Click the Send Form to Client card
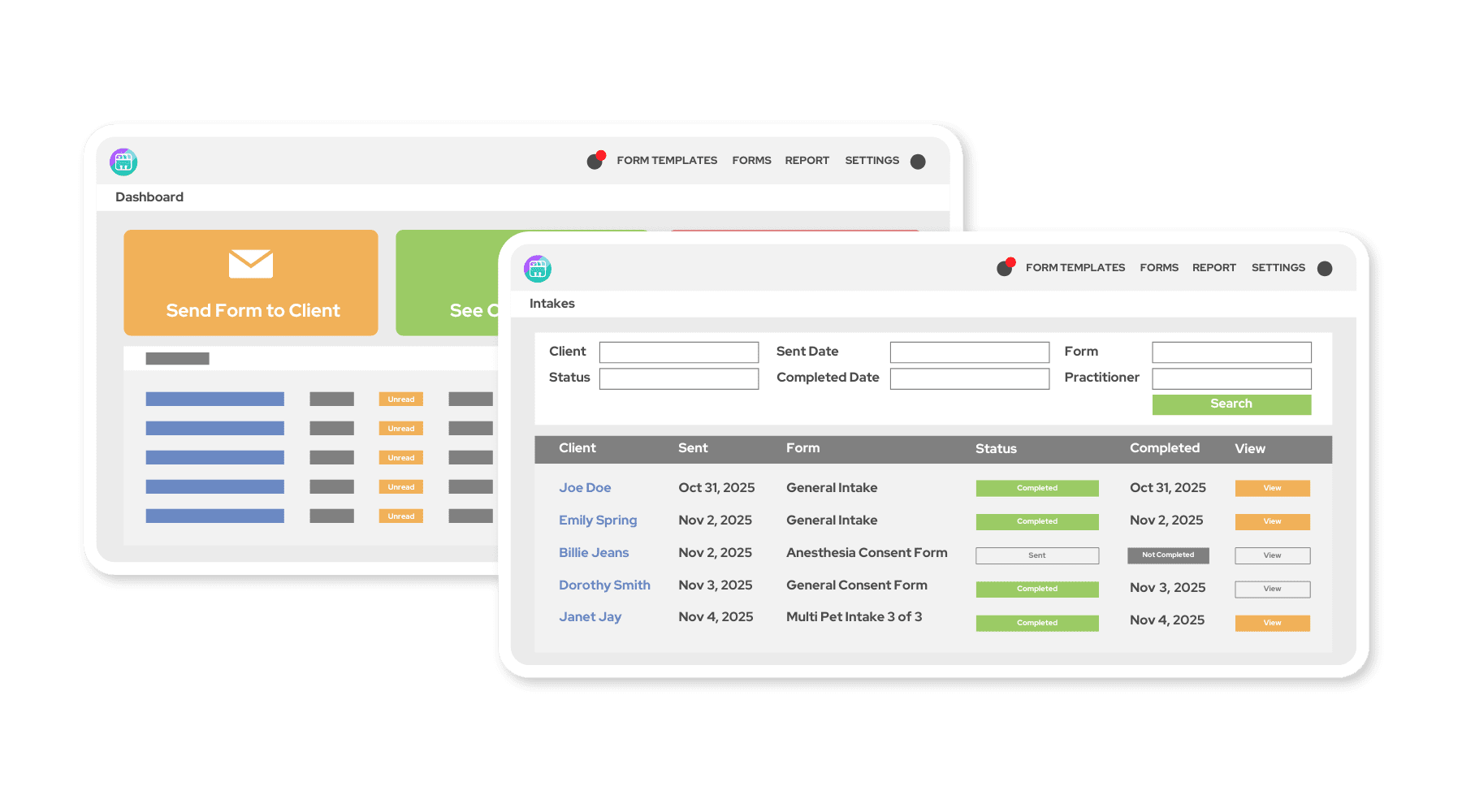The image size is (1462, 812). [x=251, y=283]
